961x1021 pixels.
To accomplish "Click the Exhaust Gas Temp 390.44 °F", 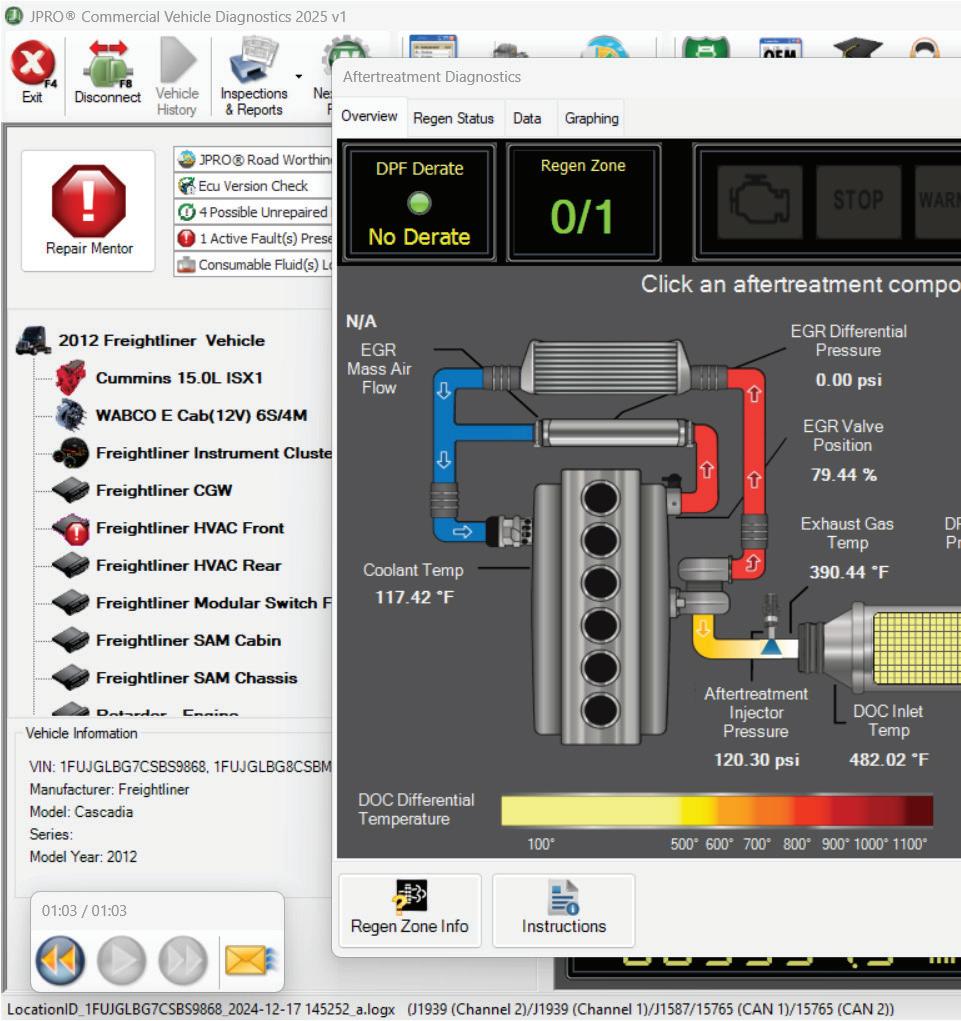I will pos(848,572).
